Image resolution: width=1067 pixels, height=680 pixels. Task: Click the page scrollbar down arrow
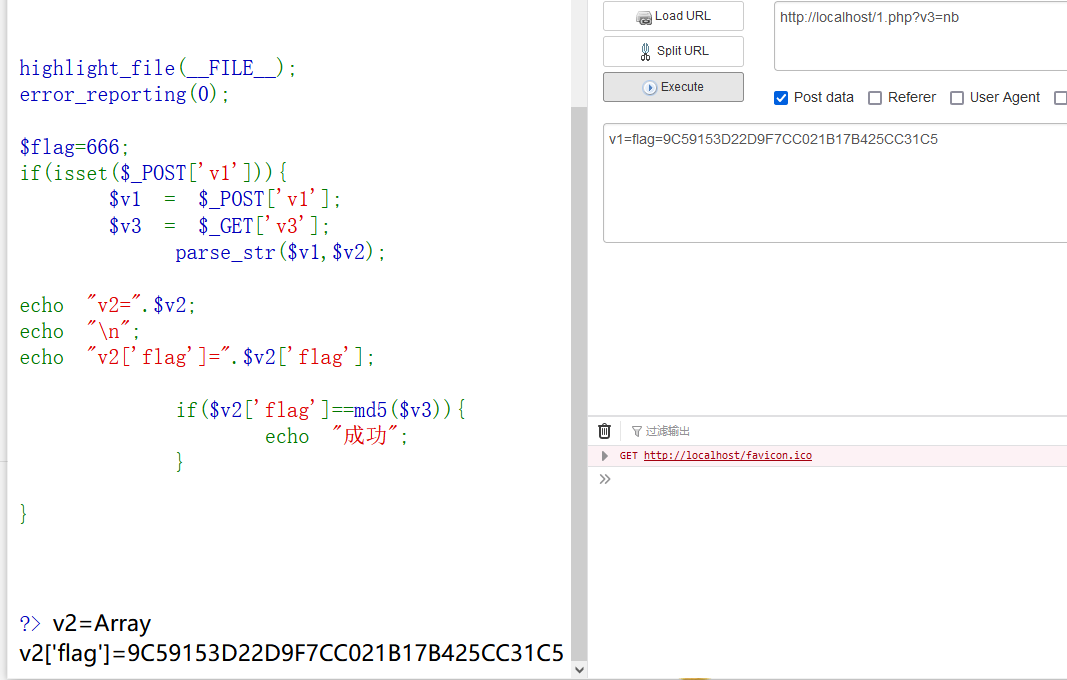579,670
